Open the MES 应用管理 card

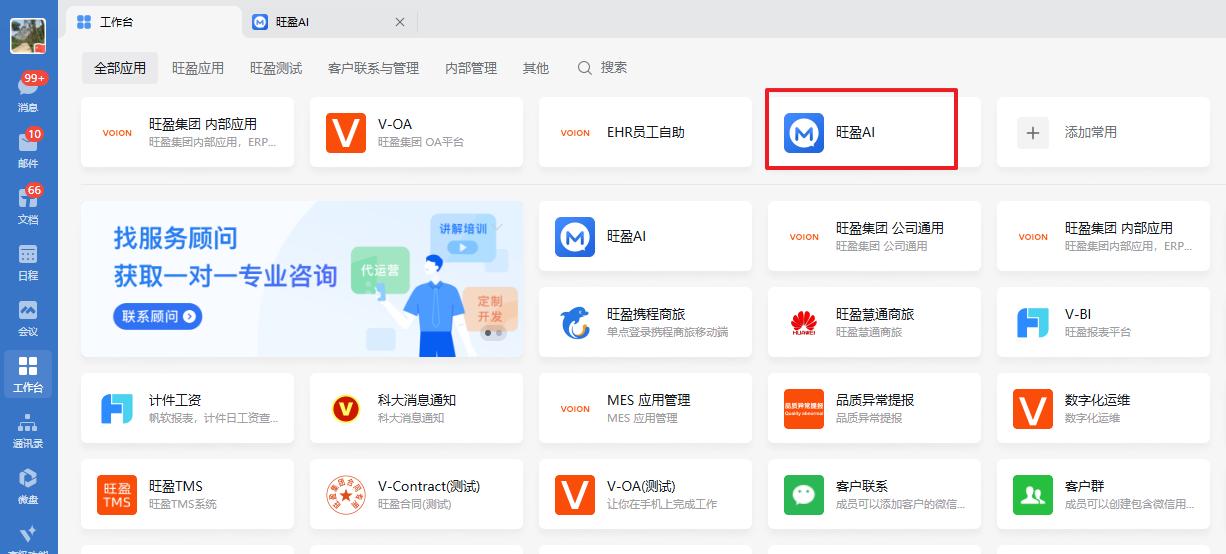coord(645,408)
